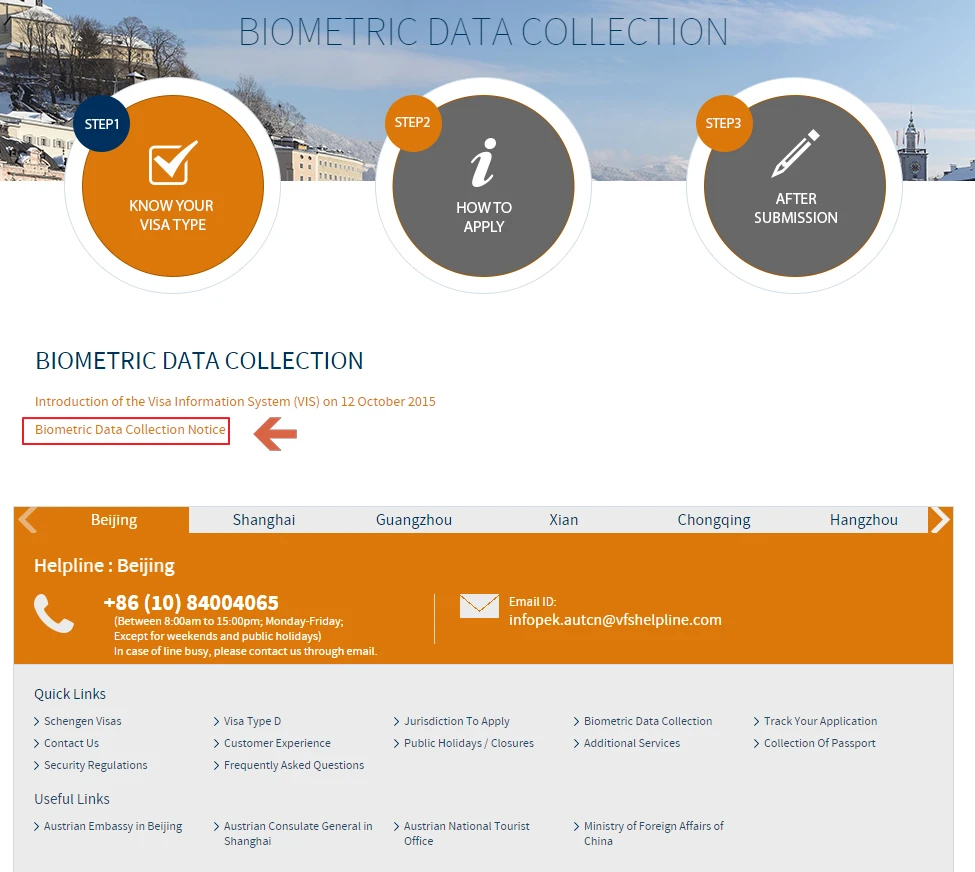The image size is (975, 872).
Task: Click the envelope email icon
Action: point(479,606)
